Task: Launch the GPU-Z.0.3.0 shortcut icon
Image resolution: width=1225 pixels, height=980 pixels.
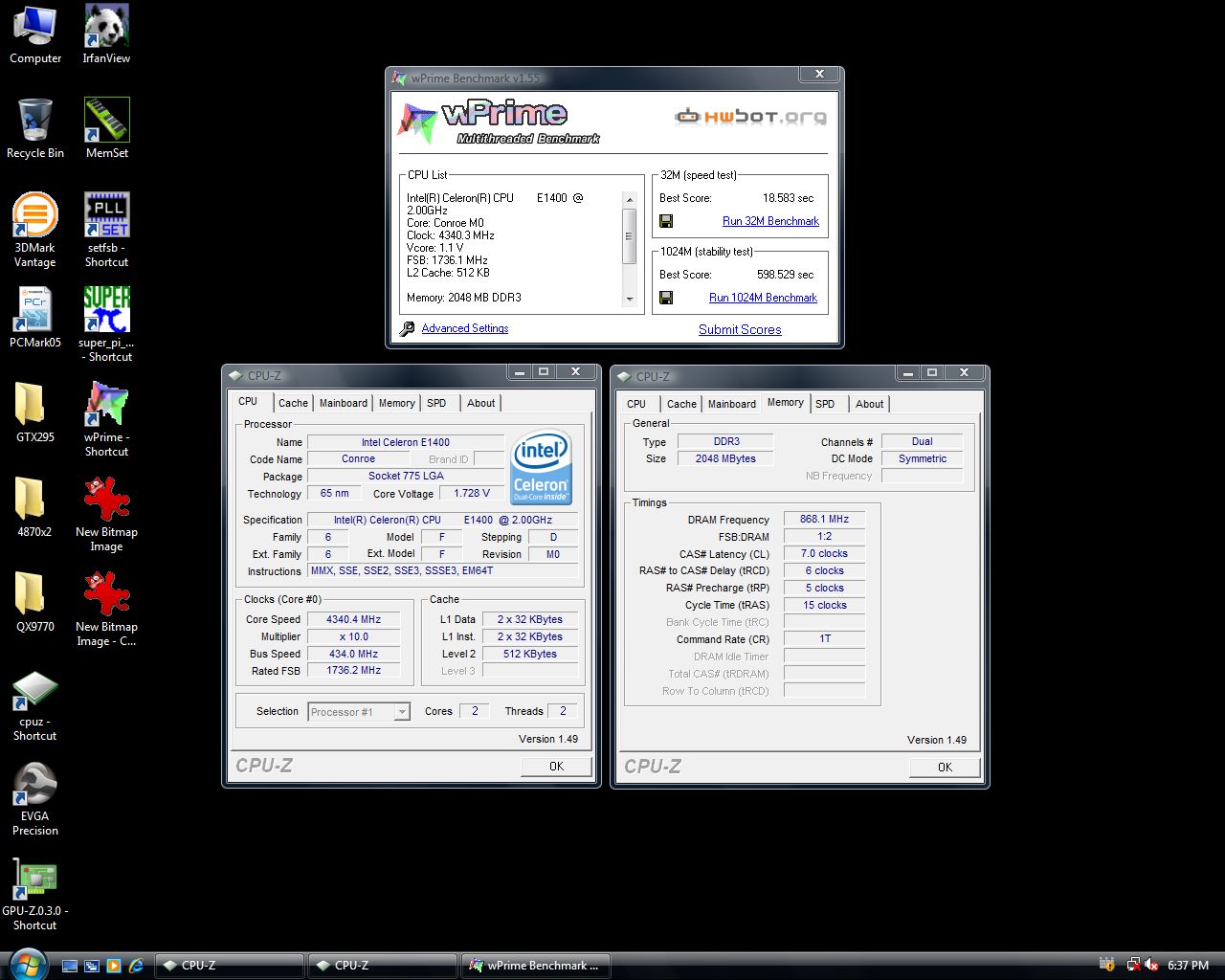Action: (x=35, y=895)
